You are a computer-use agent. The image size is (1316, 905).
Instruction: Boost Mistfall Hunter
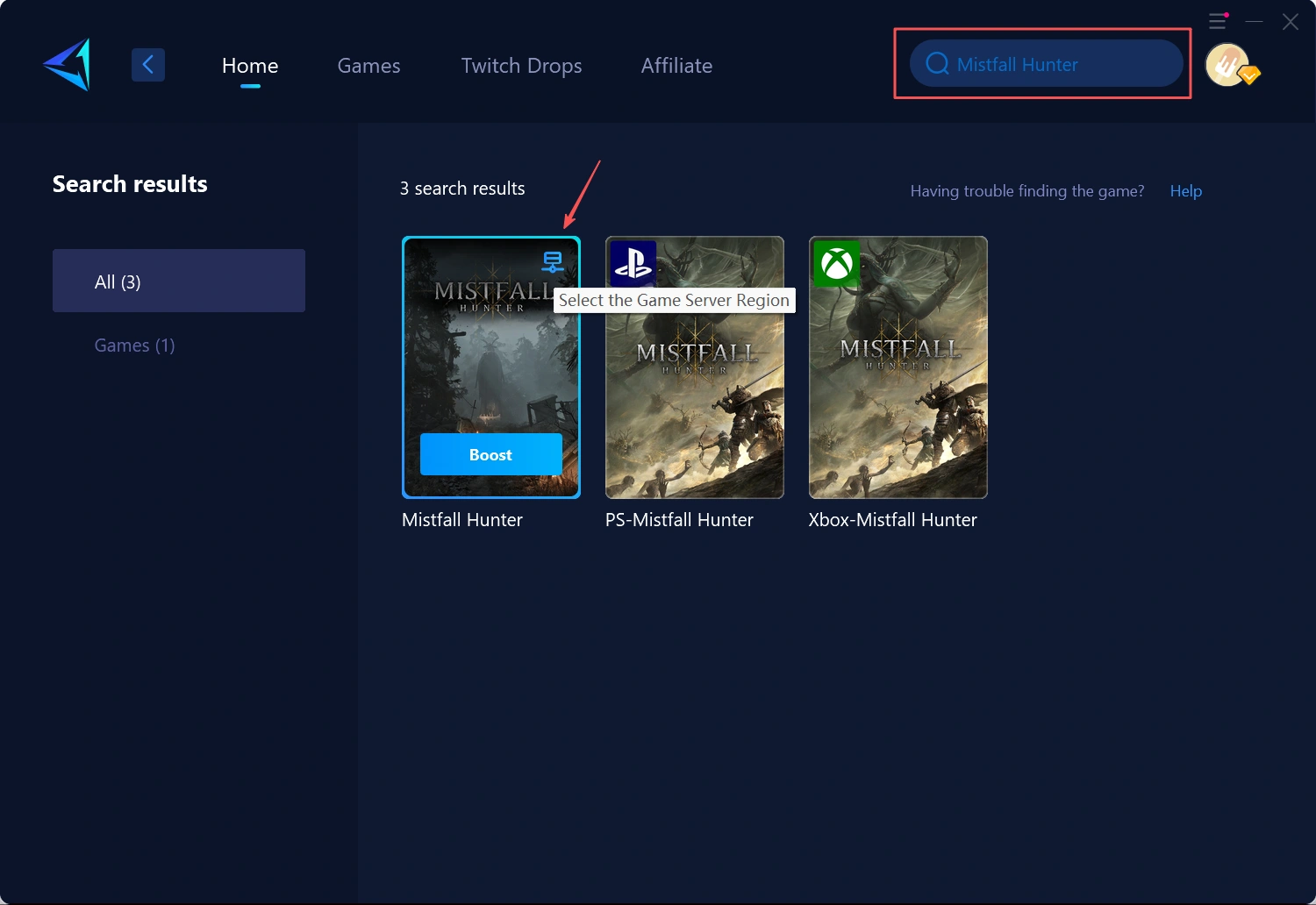click(491, 454)
